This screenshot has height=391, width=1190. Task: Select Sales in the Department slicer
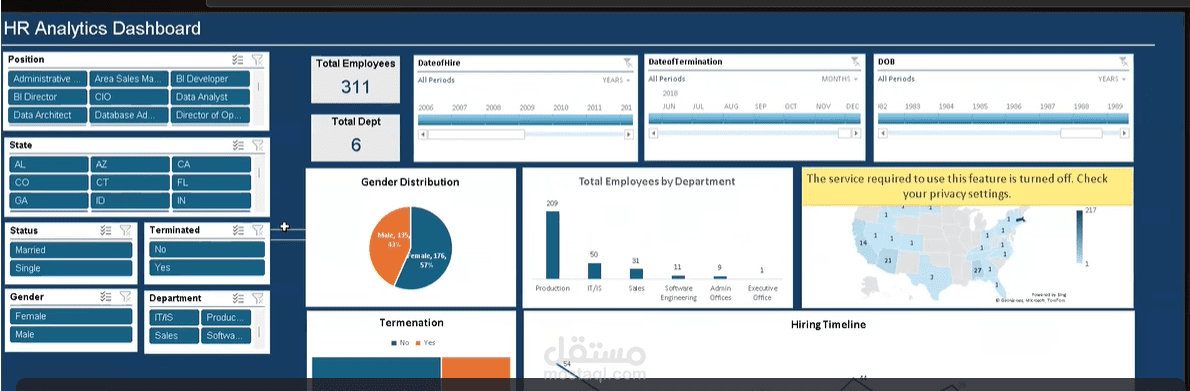[x=174, y=336]
